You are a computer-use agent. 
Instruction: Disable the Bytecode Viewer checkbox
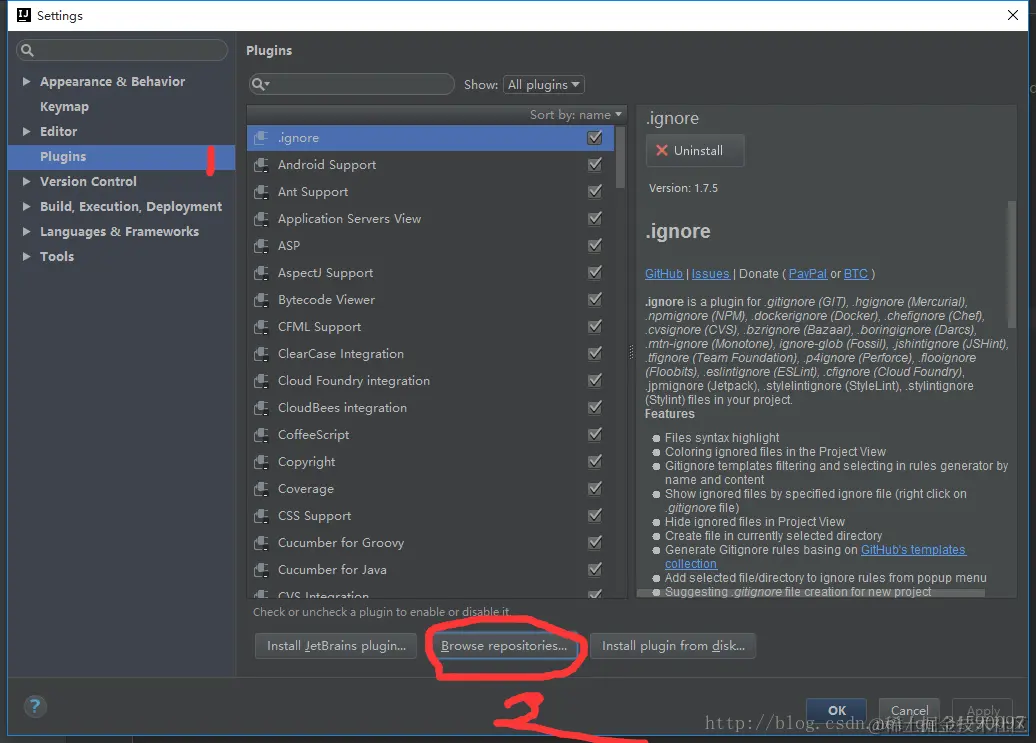point(595,300)
